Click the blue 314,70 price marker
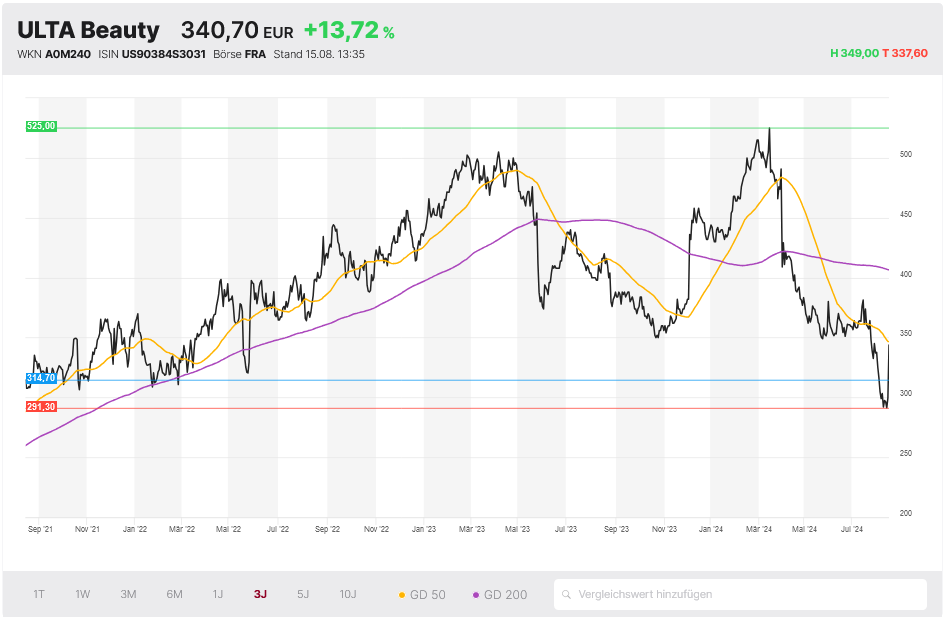The height and width of the screenshot is (619, 947). point(41,378)
